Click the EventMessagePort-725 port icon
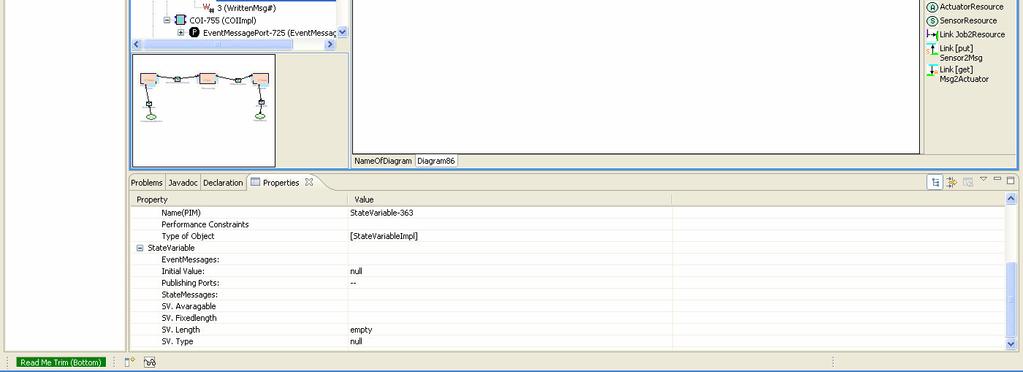The width and height of the screenshot is (1023, 372). click(x=194, y=32)
